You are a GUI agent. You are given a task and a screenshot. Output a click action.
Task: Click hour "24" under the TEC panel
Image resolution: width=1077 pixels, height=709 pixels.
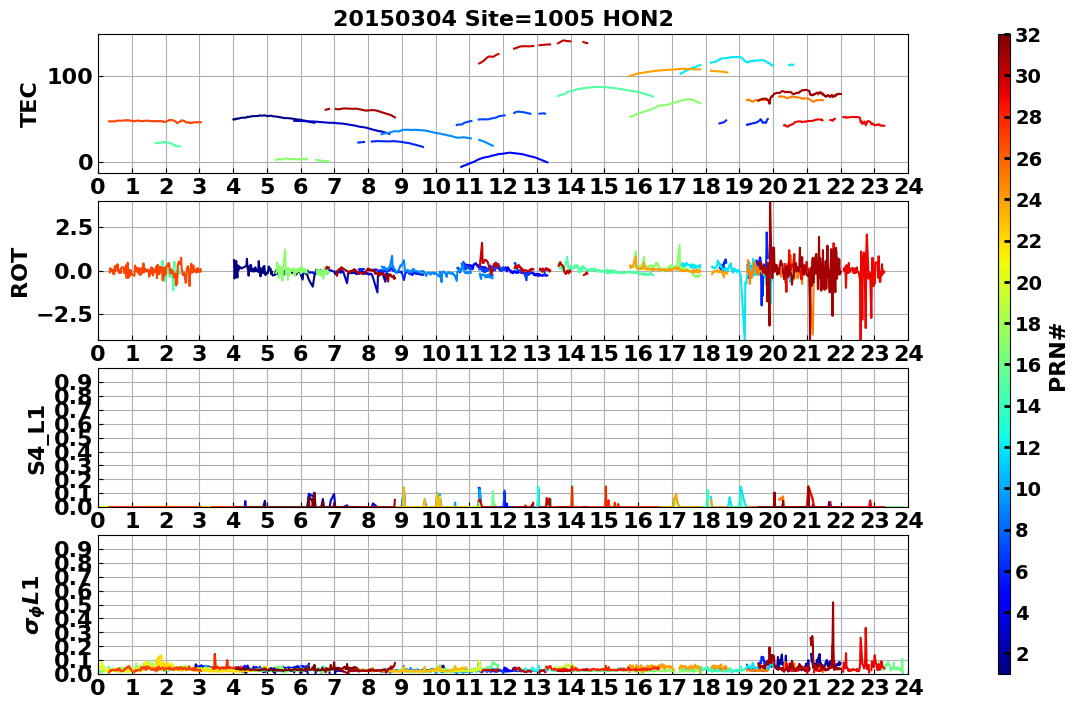point(908,186)
